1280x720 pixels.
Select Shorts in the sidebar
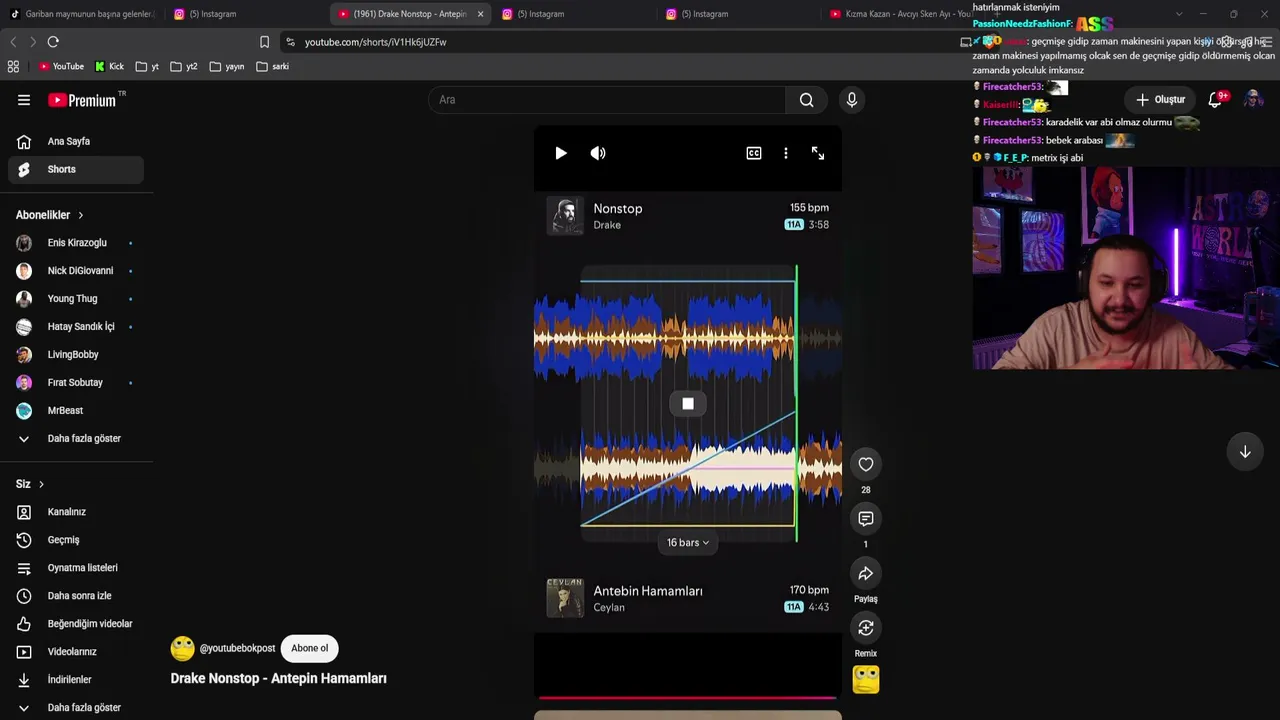(x=76, y=170)
